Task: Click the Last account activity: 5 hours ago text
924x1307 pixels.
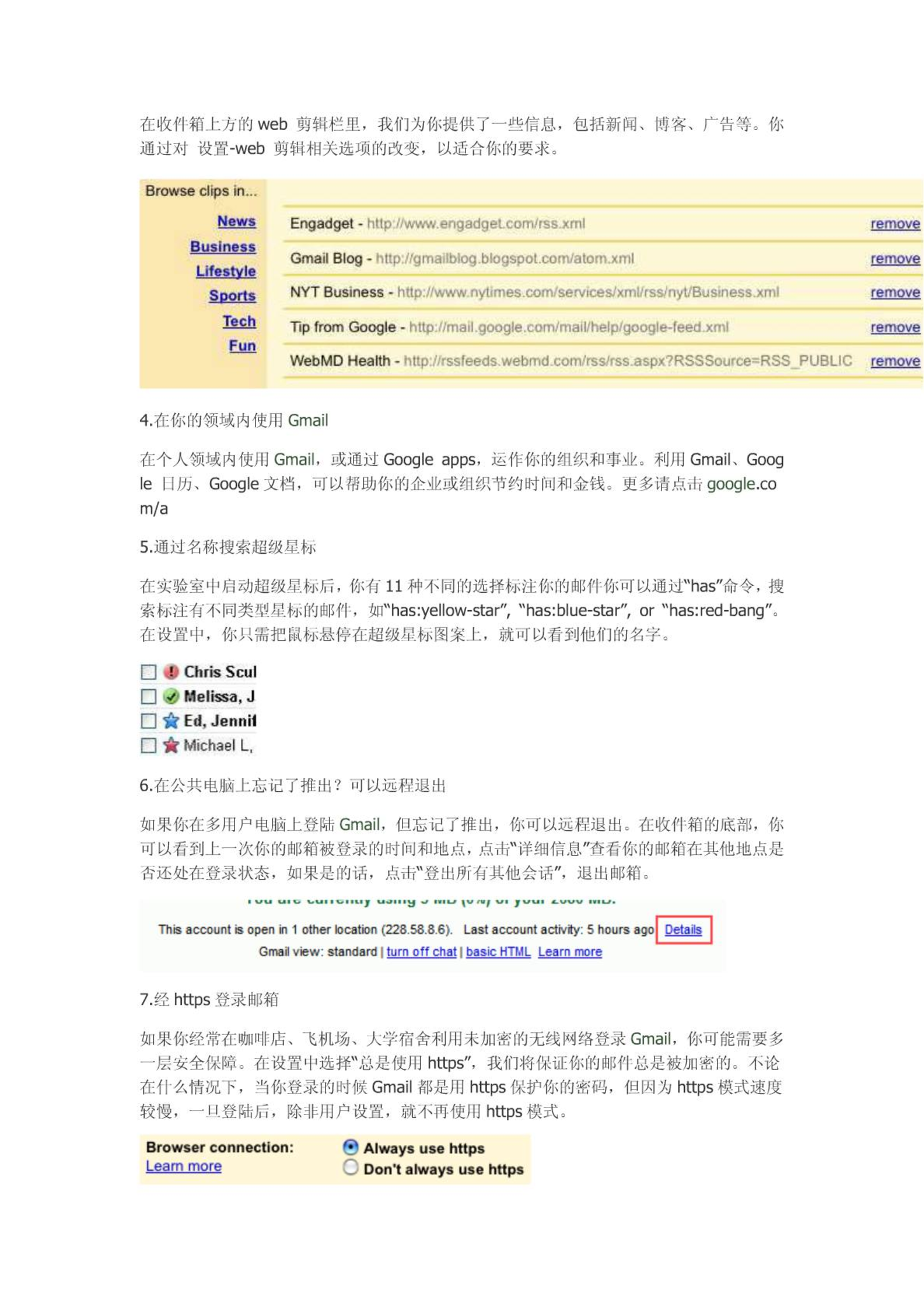Action: [x=559, y=930]
